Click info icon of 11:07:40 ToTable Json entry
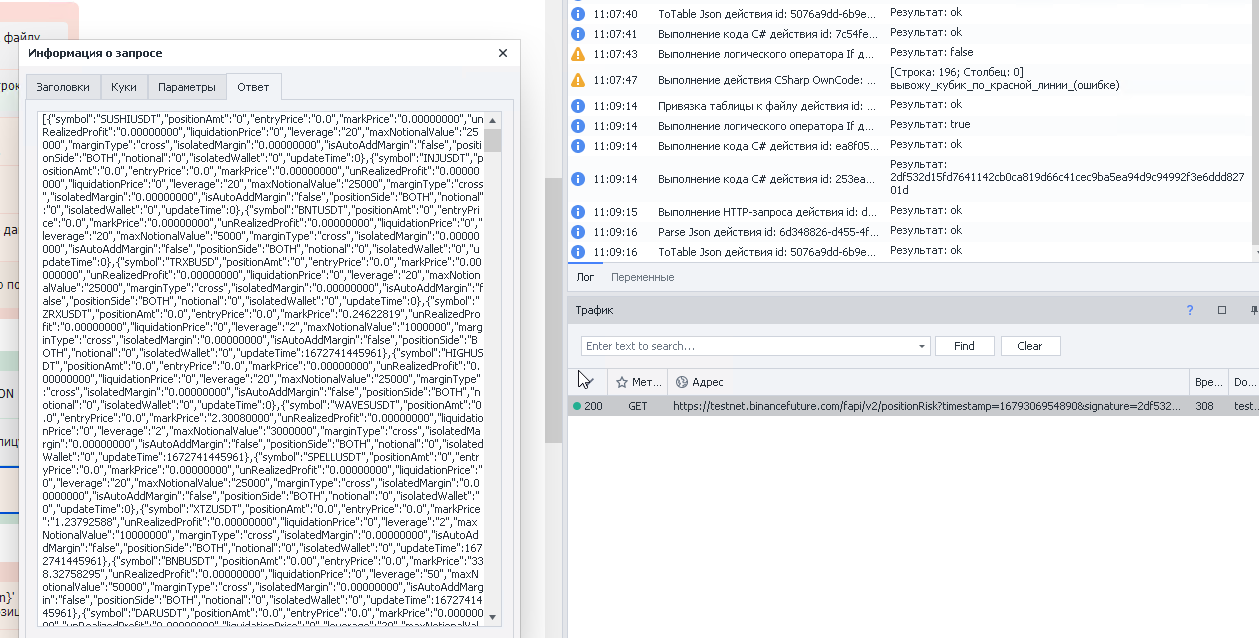1259x638 pixels. [x=577, y=14]
